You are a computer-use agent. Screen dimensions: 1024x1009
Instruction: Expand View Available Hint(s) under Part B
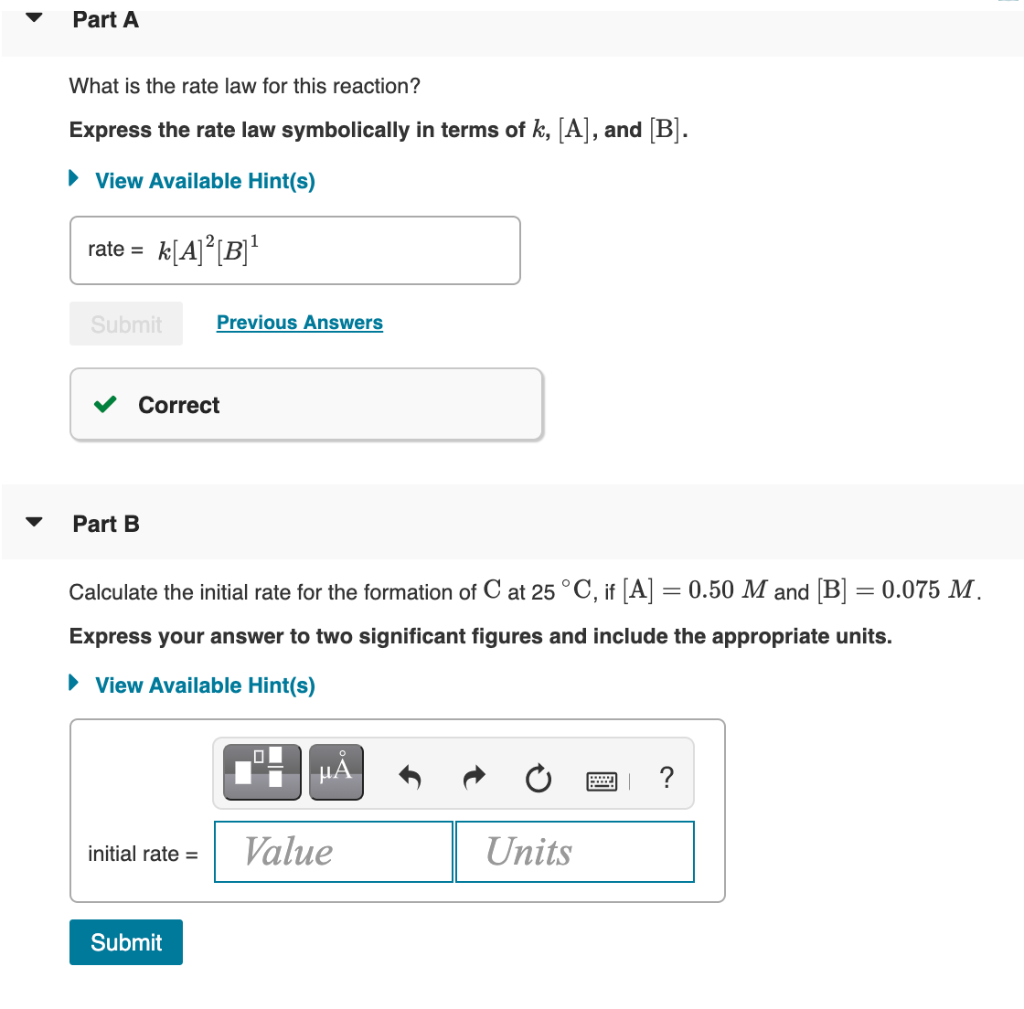coord(204,685)
